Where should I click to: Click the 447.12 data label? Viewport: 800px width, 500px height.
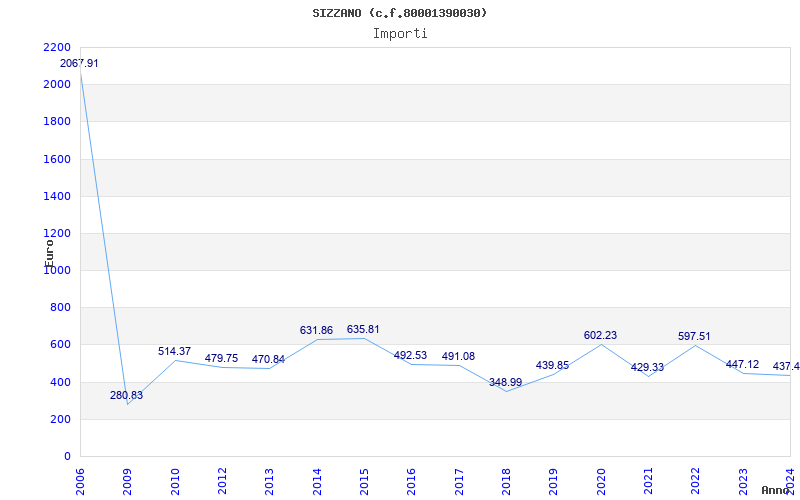[742, 365]
